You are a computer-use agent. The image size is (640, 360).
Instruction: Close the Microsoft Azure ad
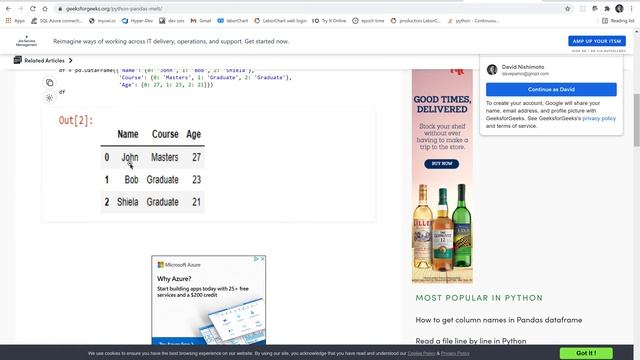[x=262, y=259]
